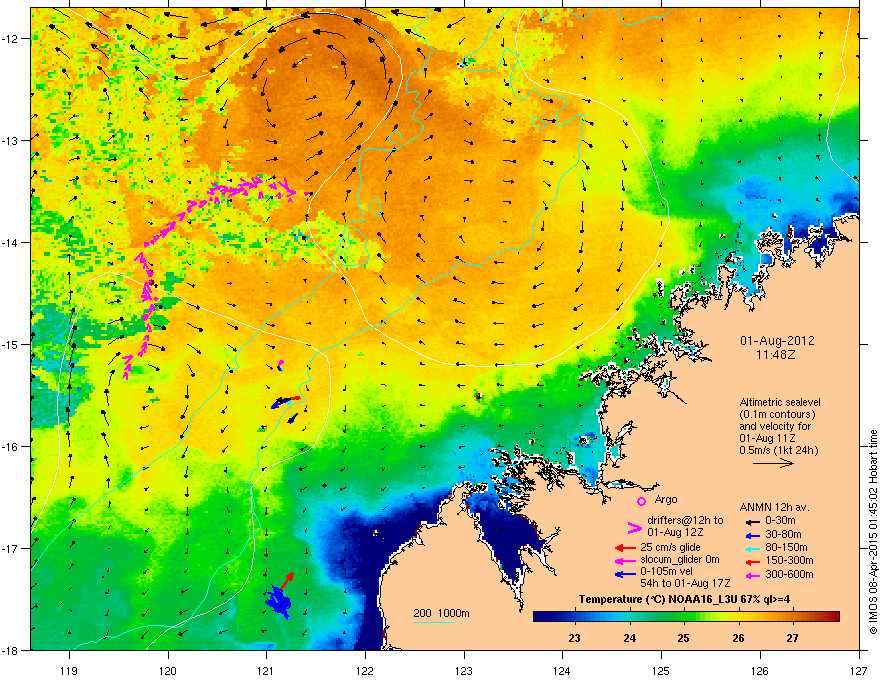The width and height of the screenshot is (880, 680).
Task: Click the latitude axis label -12
Action: click(x=11, y=39)
